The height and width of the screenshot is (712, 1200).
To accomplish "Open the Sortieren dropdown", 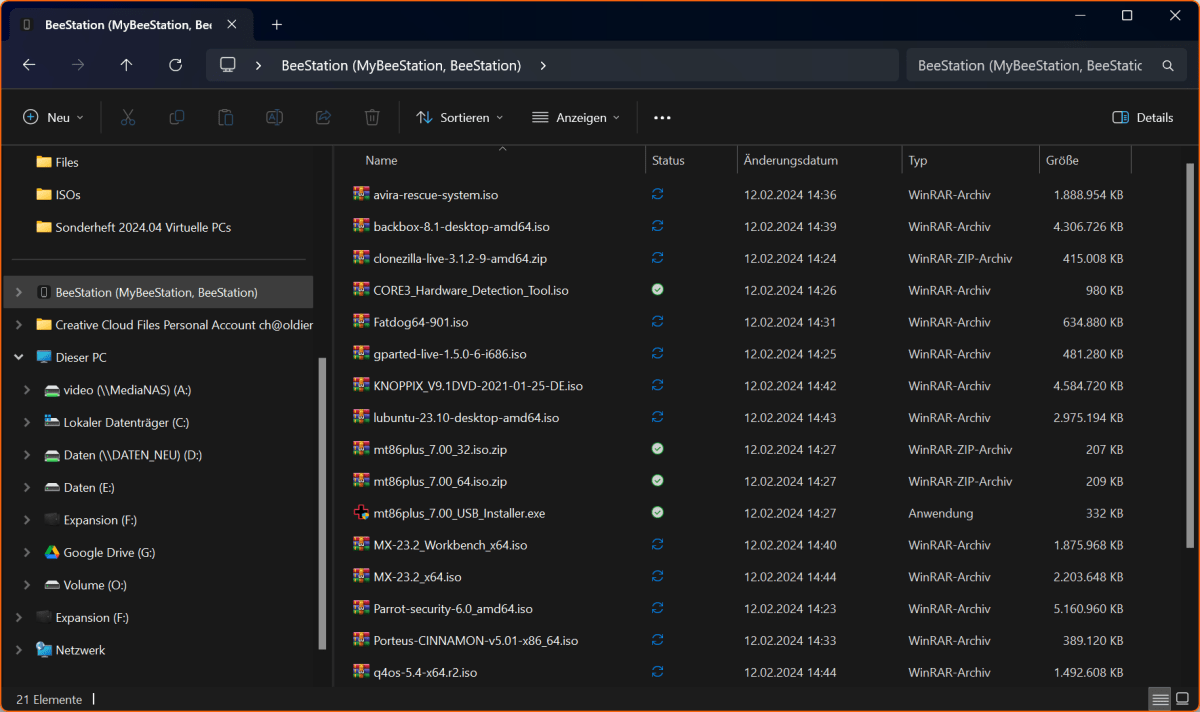I will [x=459, y=117].
